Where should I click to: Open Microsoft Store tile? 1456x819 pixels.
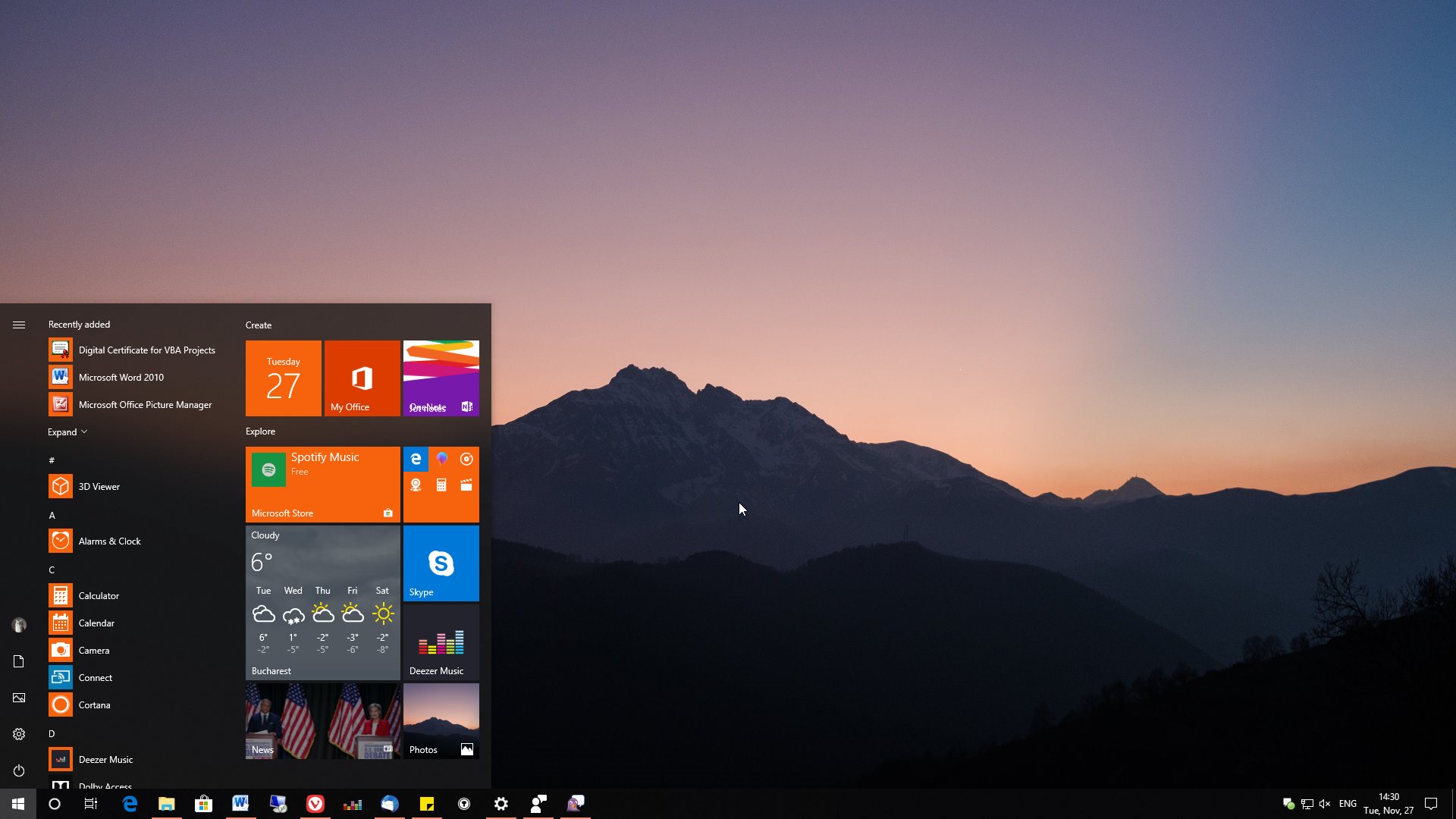pos(321,483)
